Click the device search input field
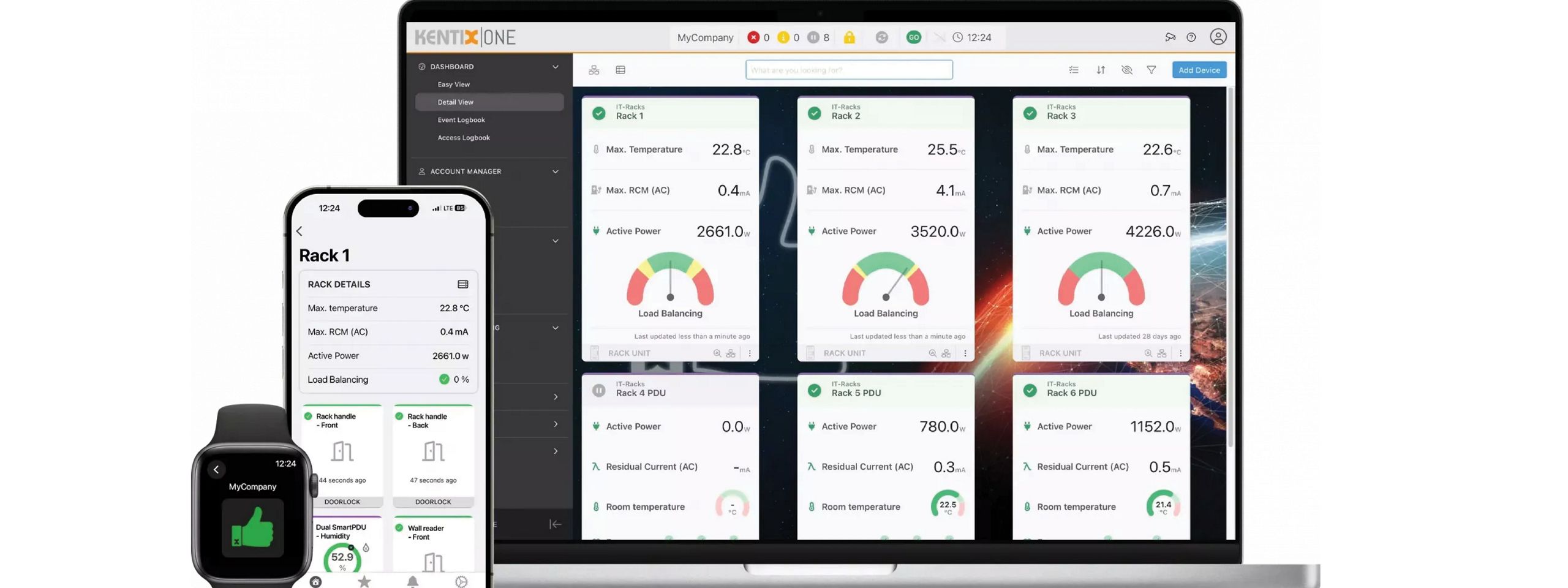 848,70
